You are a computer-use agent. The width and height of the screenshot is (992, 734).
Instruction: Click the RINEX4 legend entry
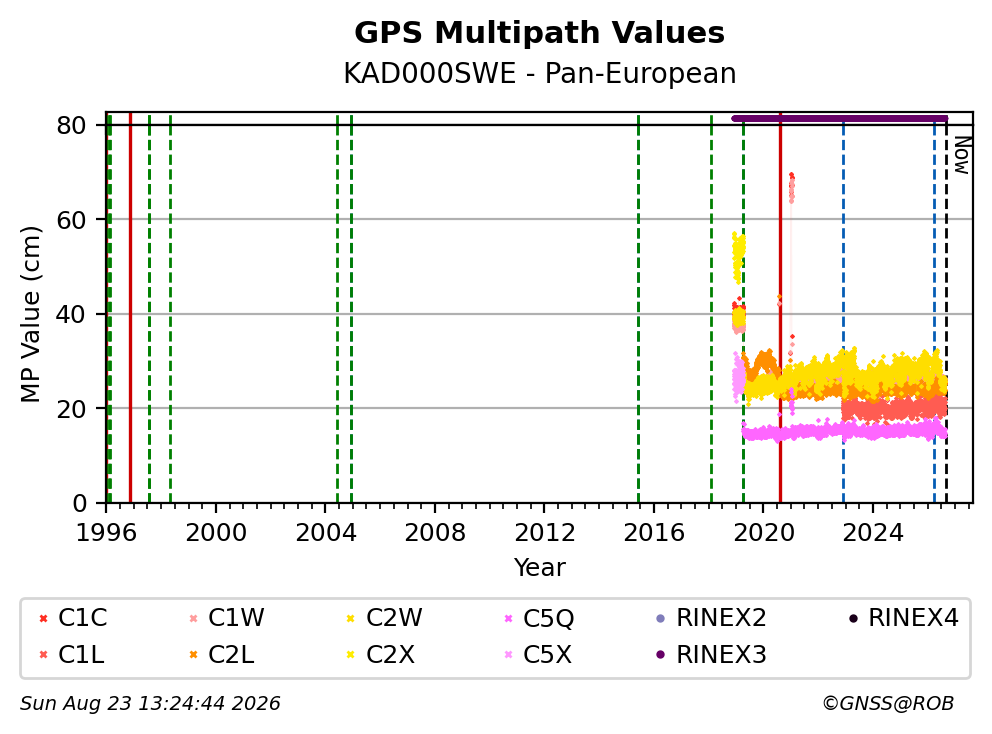903,618
